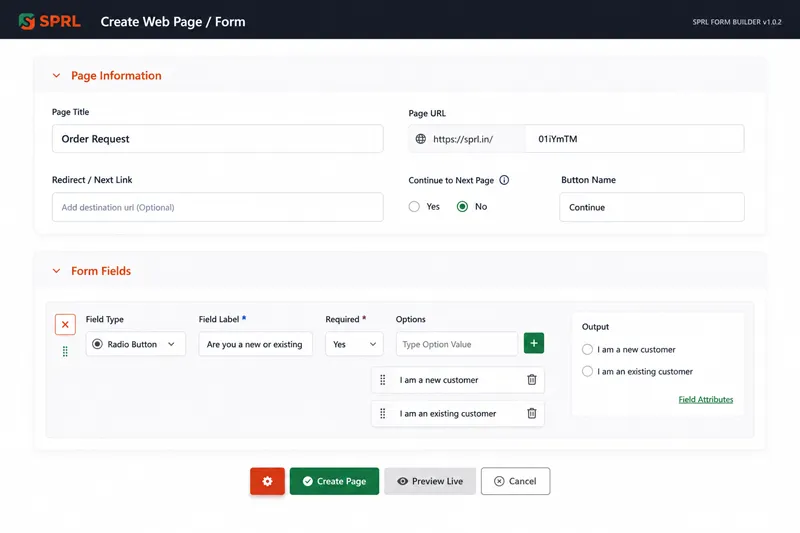Click the Page Title field 'Order Request'
The width and height of the screenshot is (800, 533).
[x=217, y=139]
